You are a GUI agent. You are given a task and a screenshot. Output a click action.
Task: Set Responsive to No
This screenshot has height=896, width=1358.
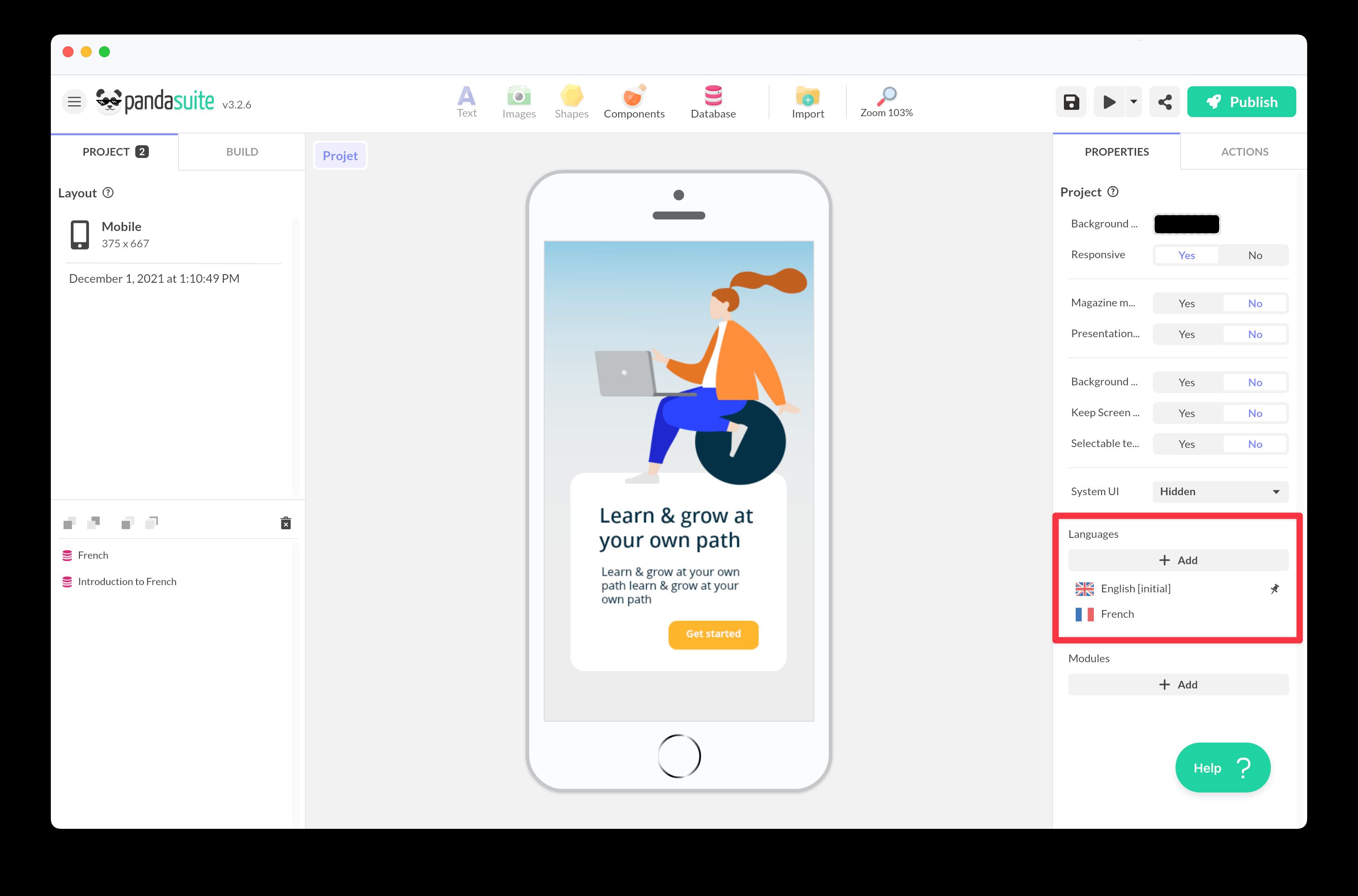(x=1254, y=256)
